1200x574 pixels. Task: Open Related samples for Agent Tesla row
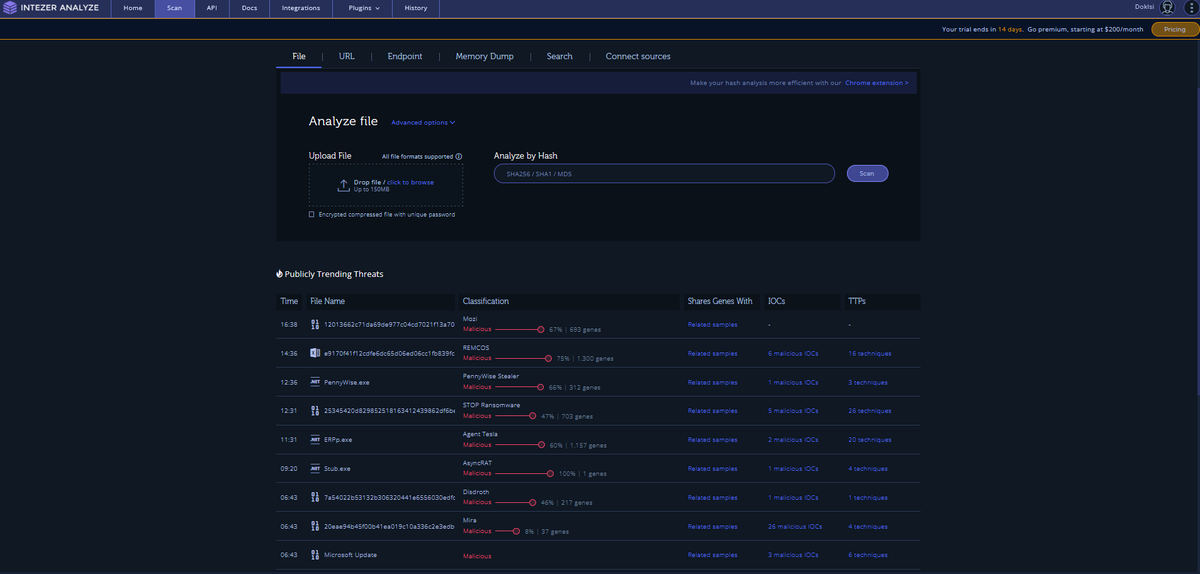pyautogui.click(x=712, y=439)
